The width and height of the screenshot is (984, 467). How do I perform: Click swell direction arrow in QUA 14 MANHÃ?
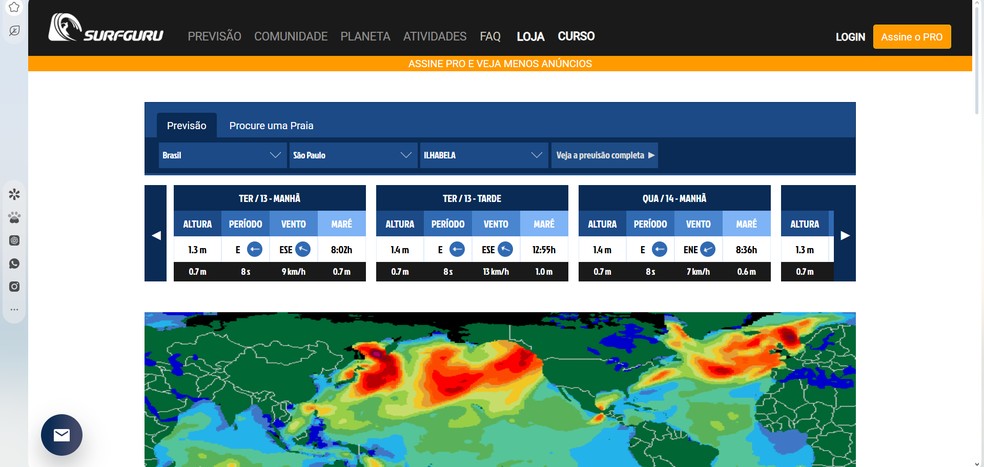click(659, 249)
